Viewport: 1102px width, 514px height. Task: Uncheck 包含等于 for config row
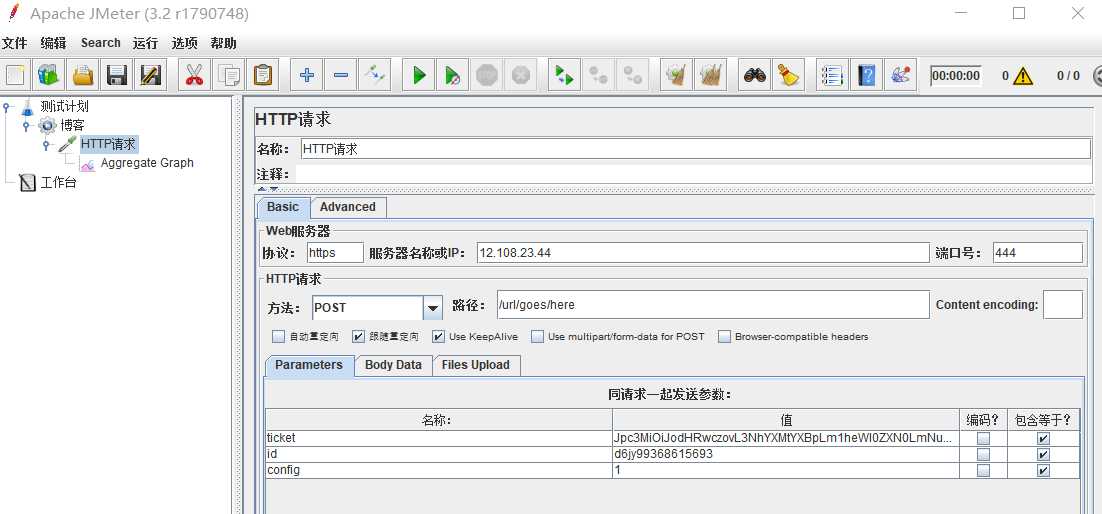click(x=1044, y=470)
